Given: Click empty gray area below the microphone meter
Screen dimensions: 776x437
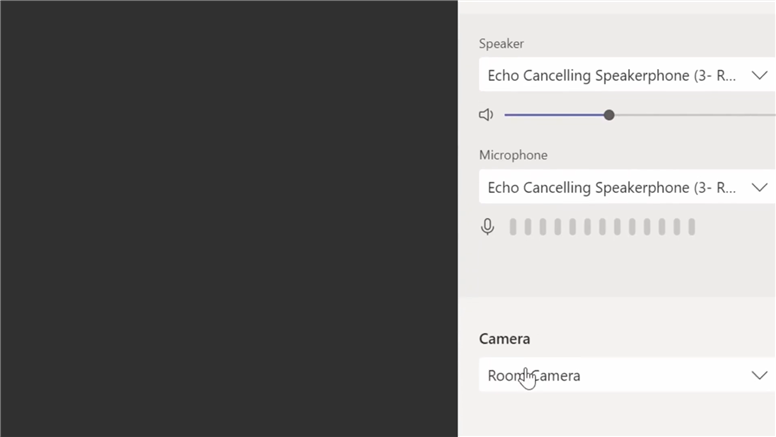Looking at the screenshot, I should (615, 268).
